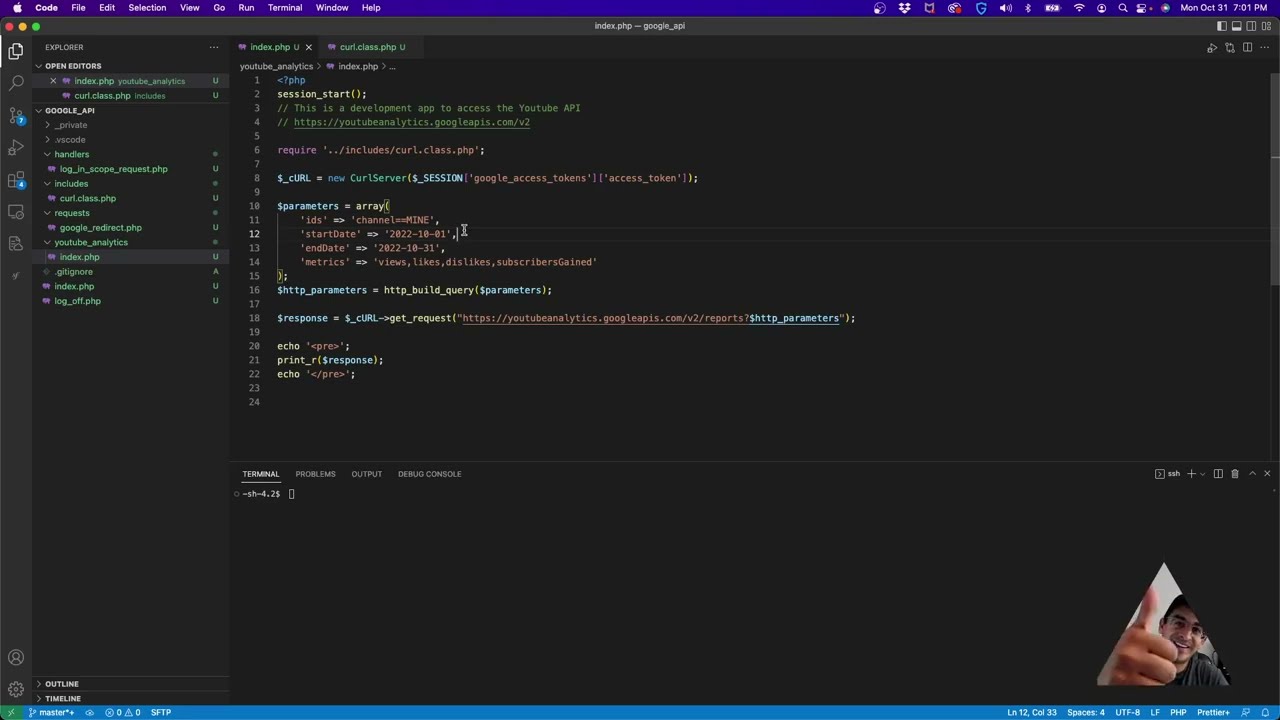Click the kill terminal trash icon
This screenshot has height=720, width=1280.
click(1235, 474)
